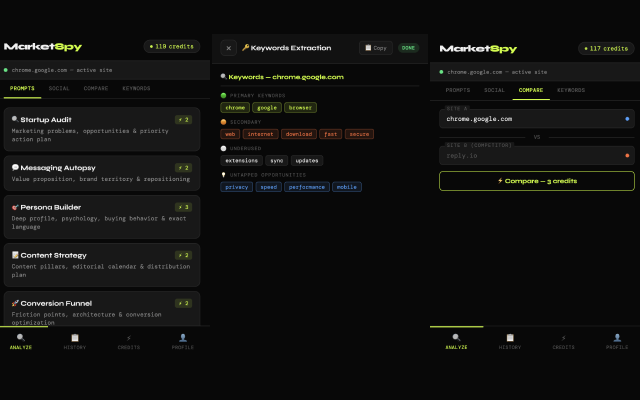Close the Keywords Extraction panel with X
The height and width of the screenshot is (400, 640).
coord(229,48)
